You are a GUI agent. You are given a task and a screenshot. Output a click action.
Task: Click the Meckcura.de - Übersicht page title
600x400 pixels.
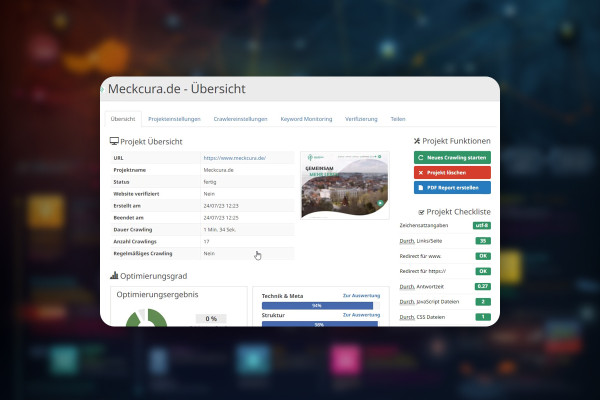pos(176,89)
